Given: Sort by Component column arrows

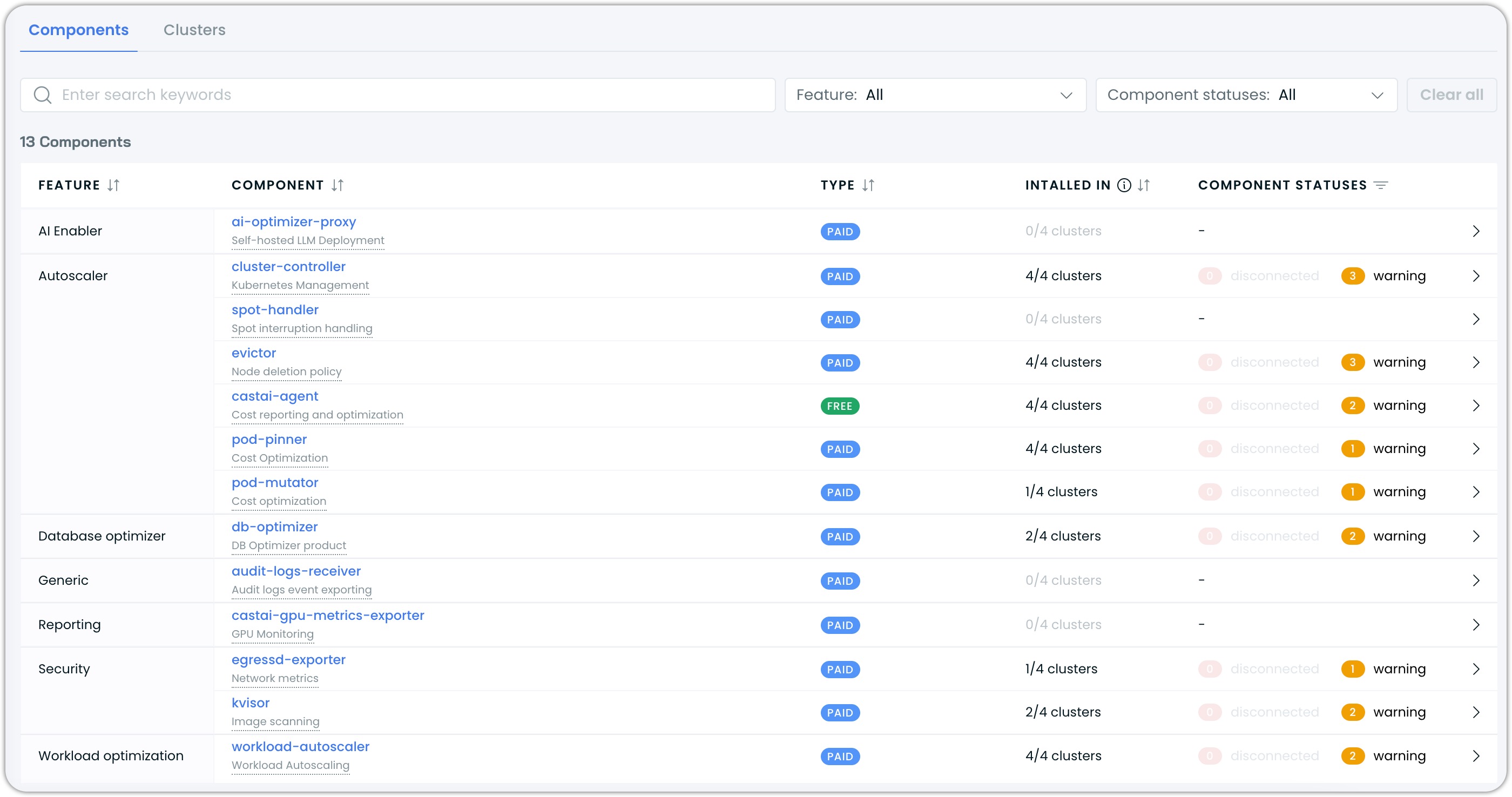Looking at the screenshot, I should coord(337,185).
